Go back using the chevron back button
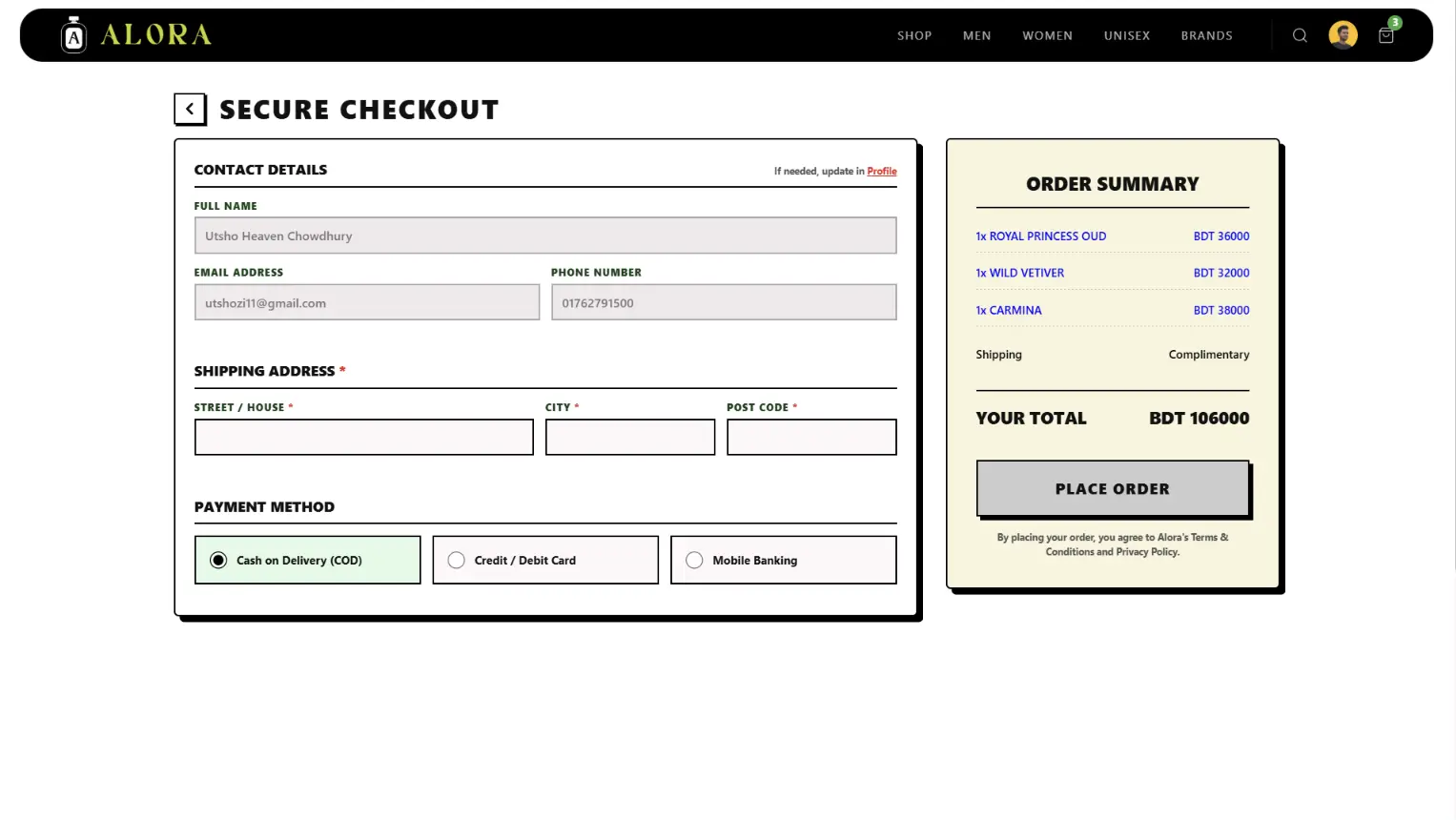Screen dimensions: 1456x821 190,110
